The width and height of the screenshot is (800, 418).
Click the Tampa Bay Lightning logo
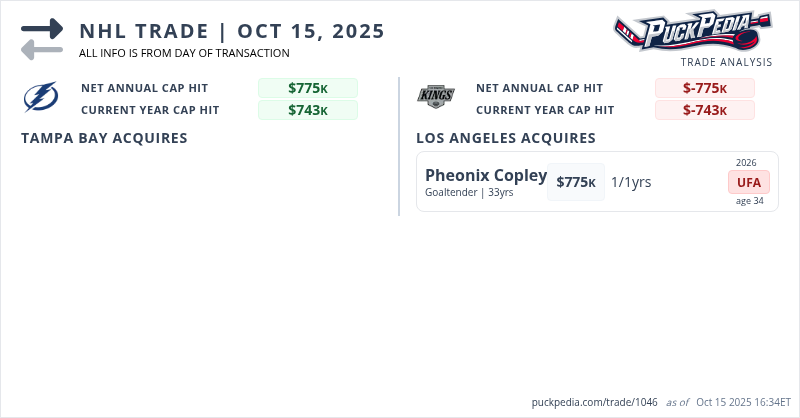[x=42, y=97]
